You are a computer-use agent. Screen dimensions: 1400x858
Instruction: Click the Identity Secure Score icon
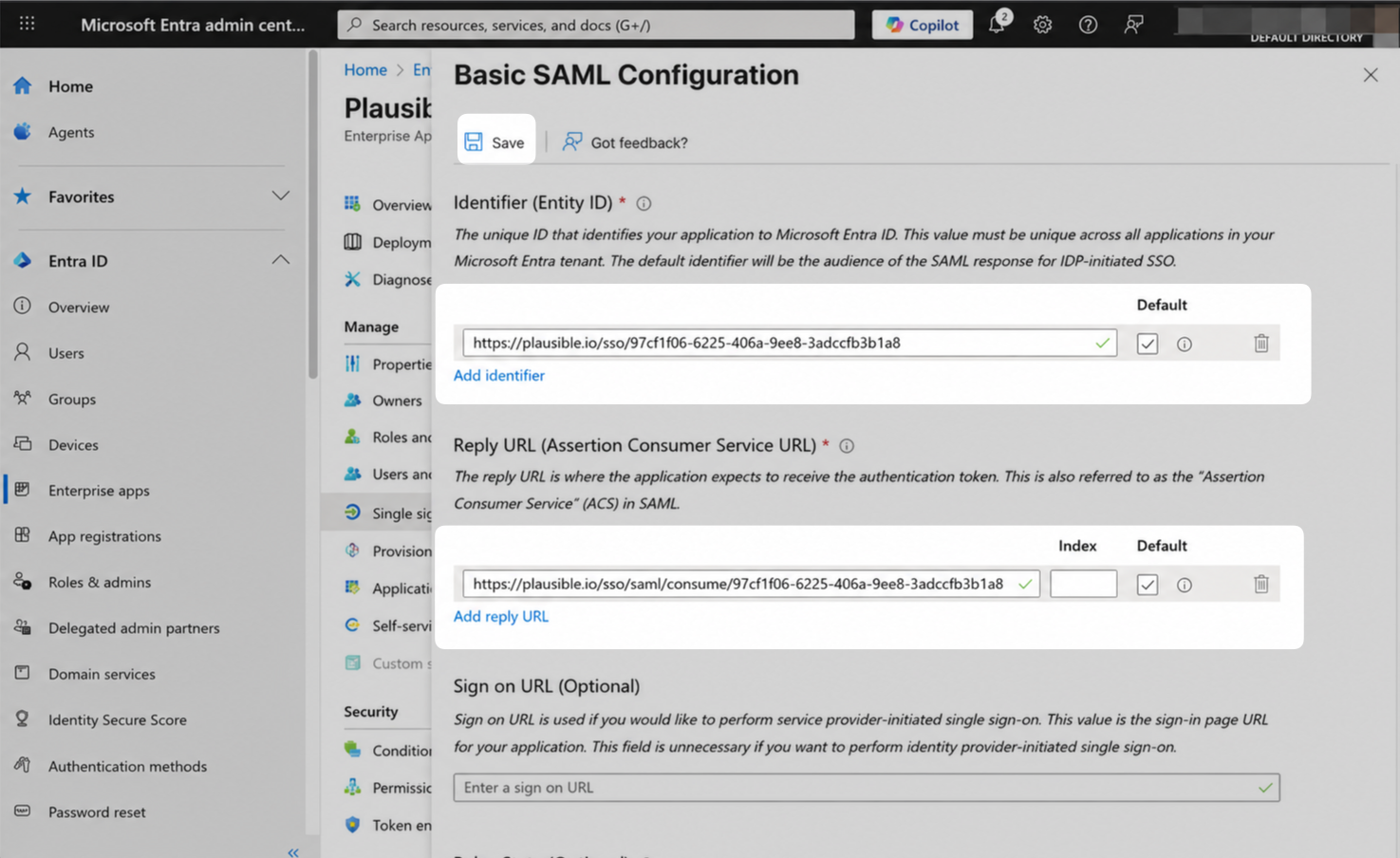(23, 719)
